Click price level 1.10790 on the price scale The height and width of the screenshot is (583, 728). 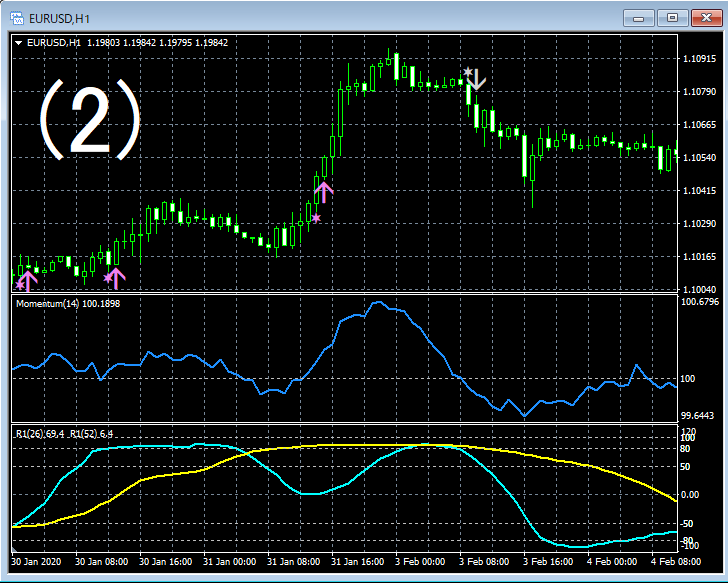[699, 91]
